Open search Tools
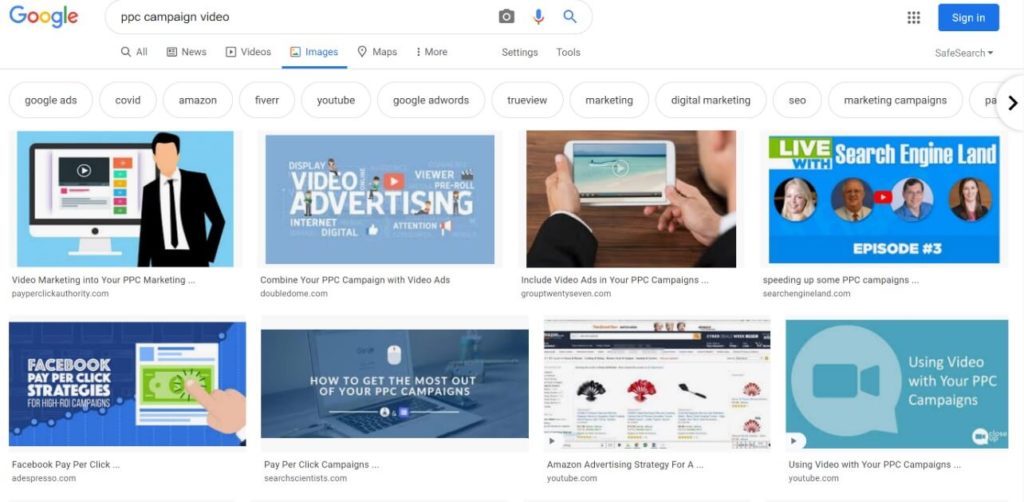 point(568,52)
